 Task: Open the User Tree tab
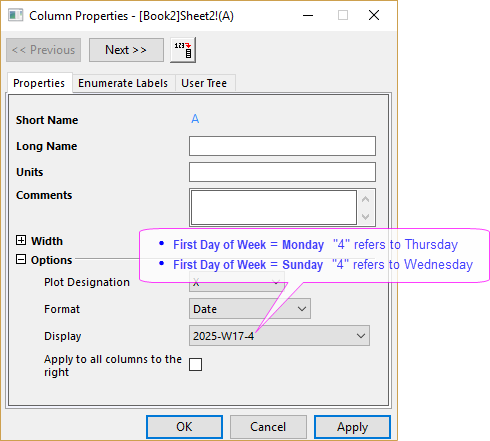(x=204, y=83)
